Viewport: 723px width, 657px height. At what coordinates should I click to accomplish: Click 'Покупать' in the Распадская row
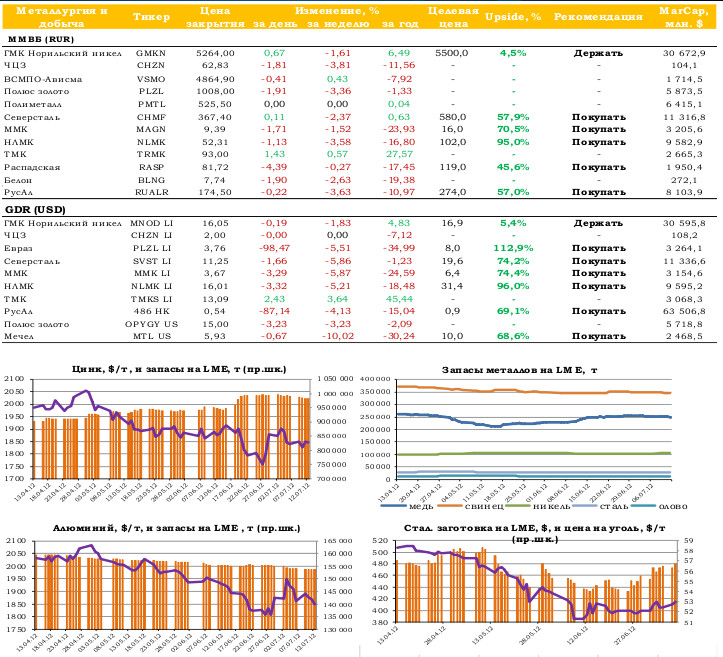(x=599, y=167)
